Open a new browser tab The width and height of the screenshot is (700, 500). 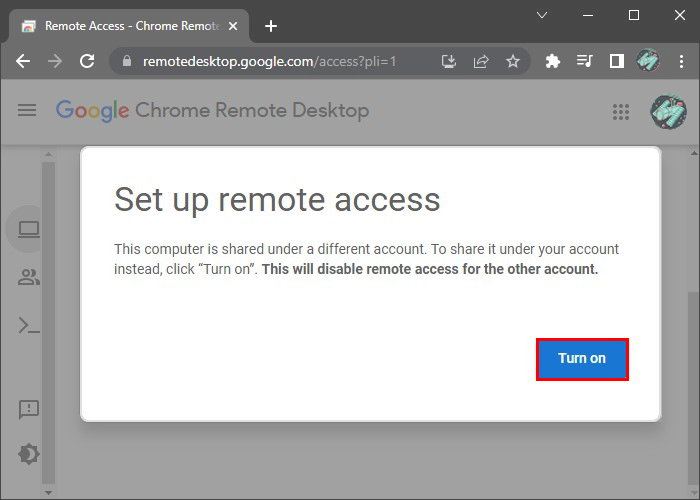(x=270, y=26)
